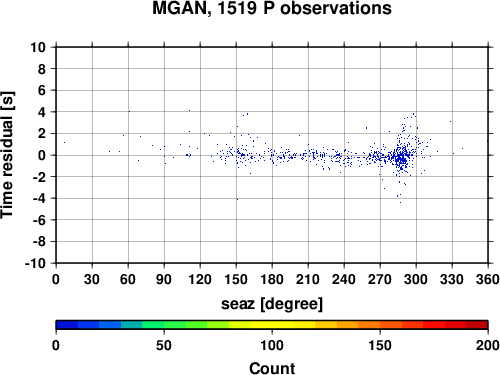
Task: Click the y-axis tick label -6
Action: [x=39, y=220]
